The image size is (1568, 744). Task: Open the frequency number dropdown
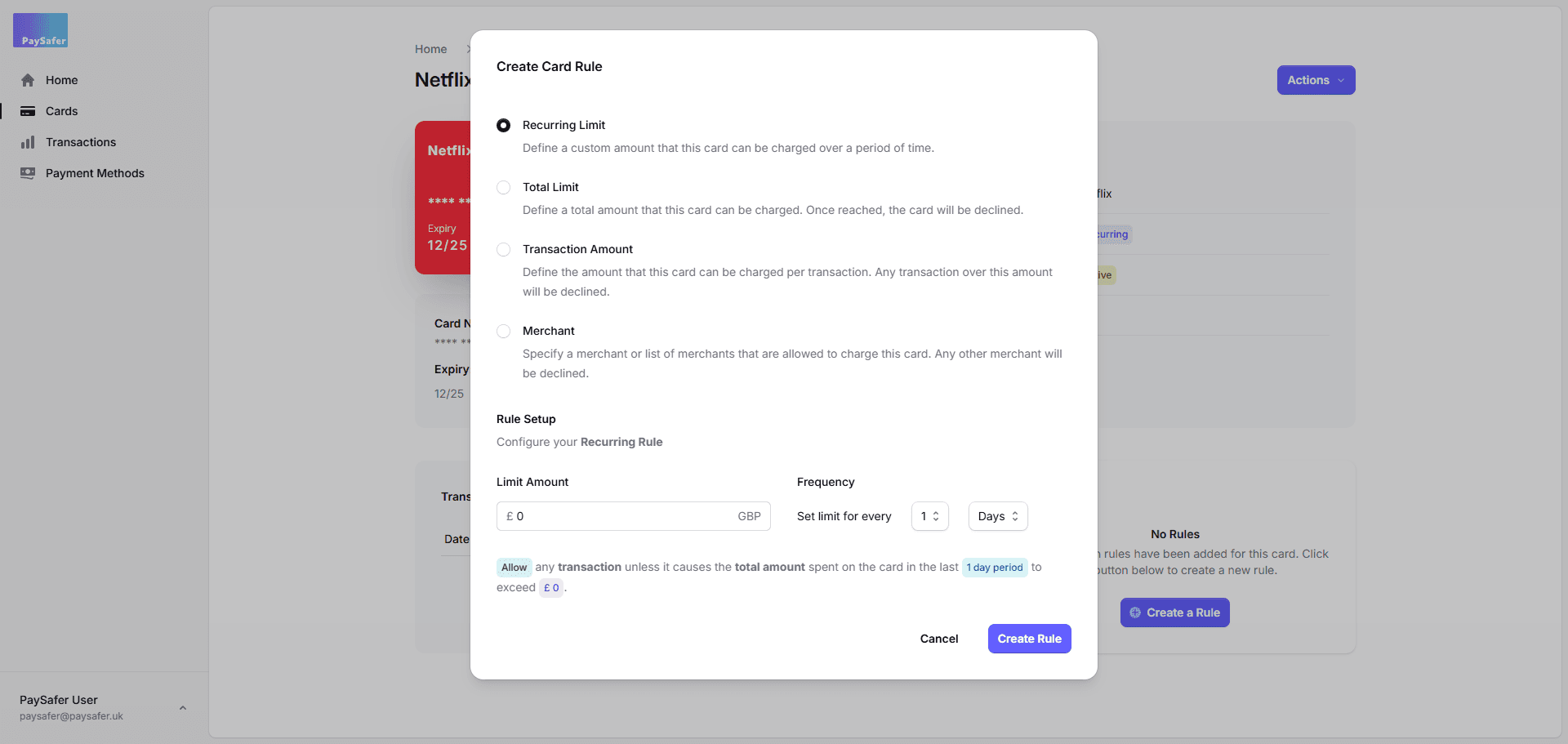point(929,516)
